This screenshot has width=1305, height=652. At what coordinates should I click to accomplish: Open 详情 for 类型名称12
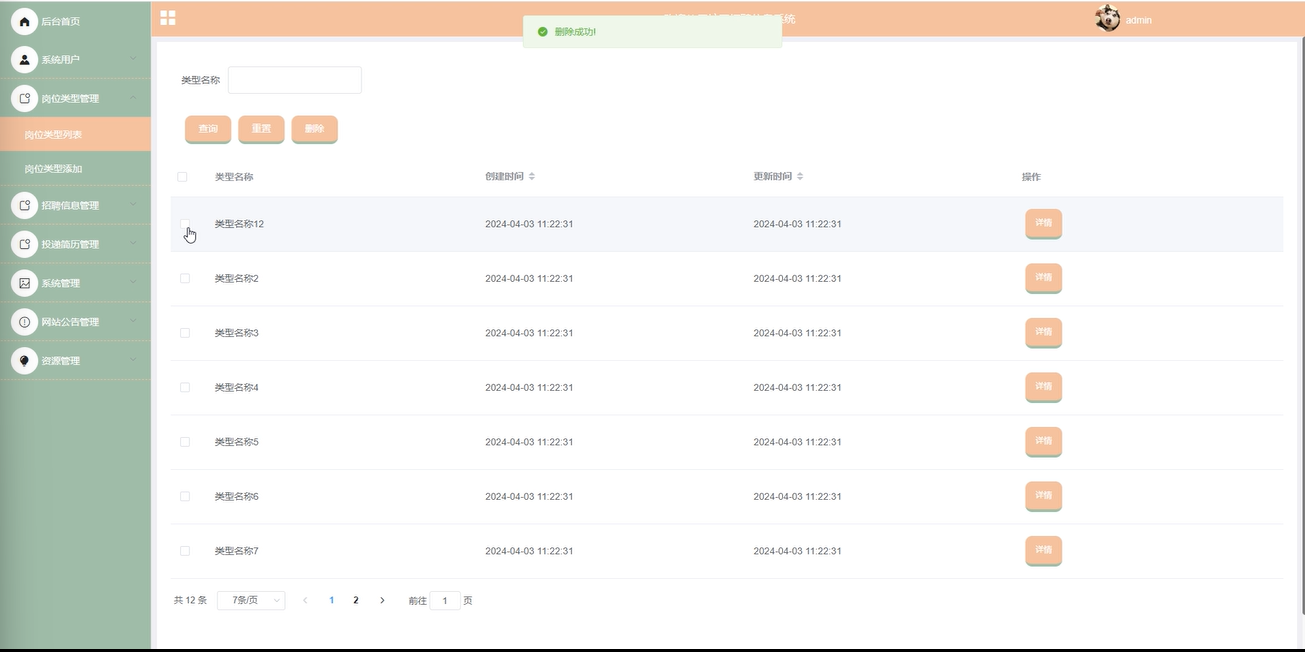[x=1043, y=224]
